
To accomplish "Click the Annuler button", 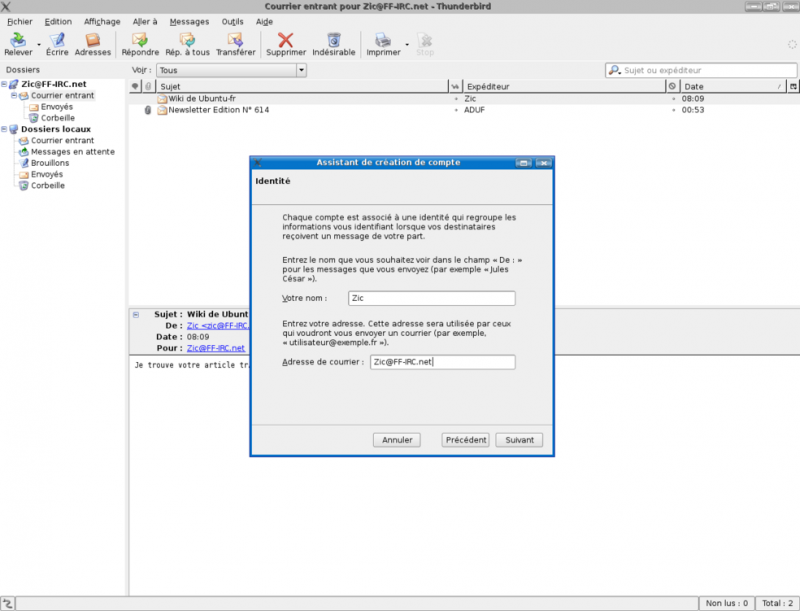I will click(397, 440).
